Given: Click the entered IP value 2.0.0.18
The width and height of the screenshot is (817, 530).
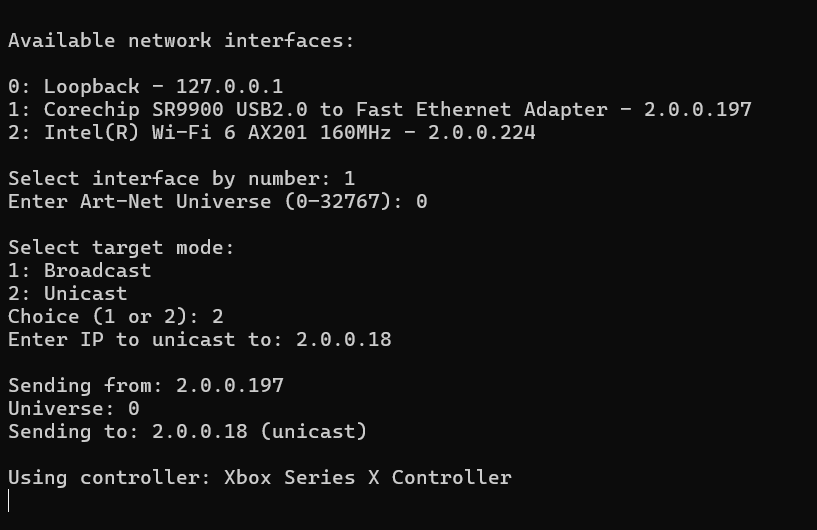Looking at the screenshot, I should tap(344, 339).
